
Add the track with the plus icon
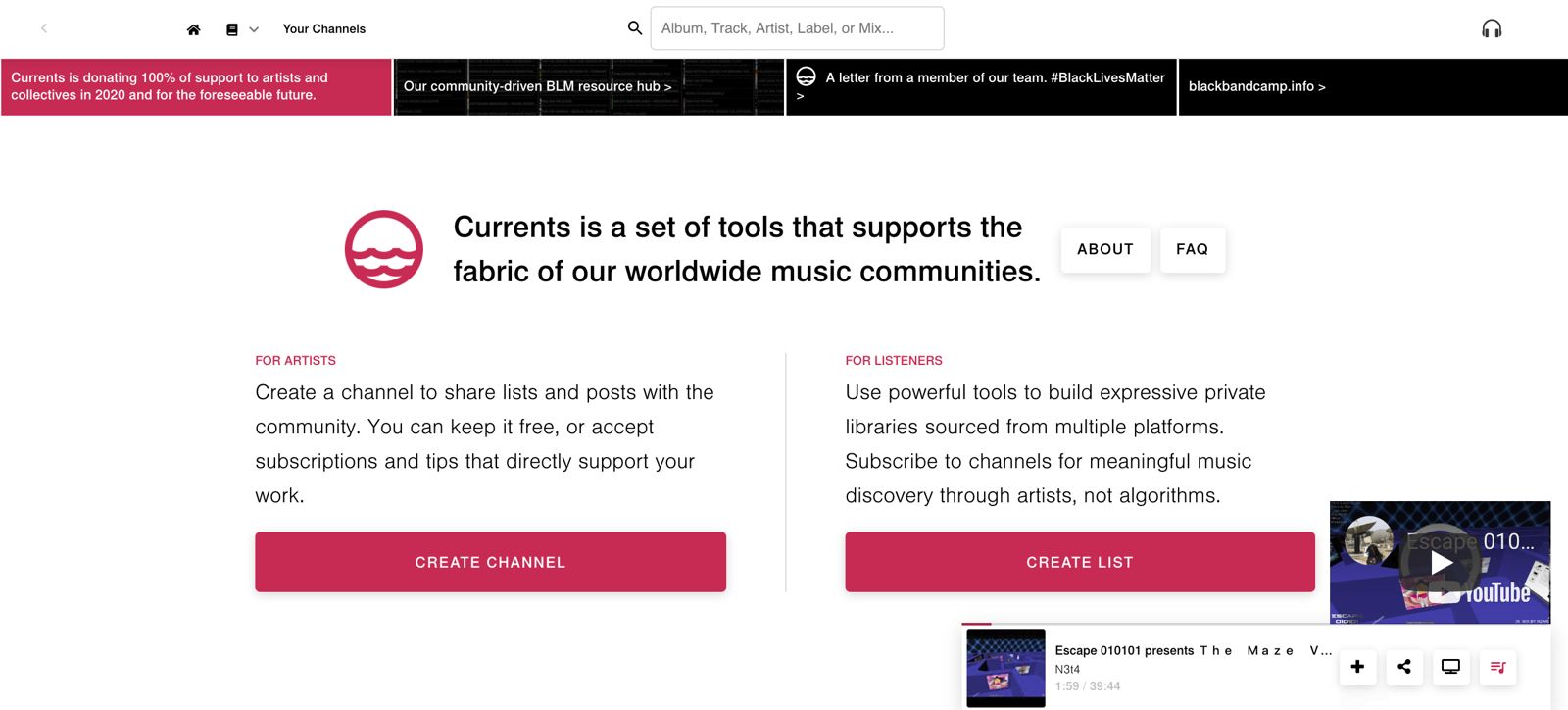[1357, 667]
